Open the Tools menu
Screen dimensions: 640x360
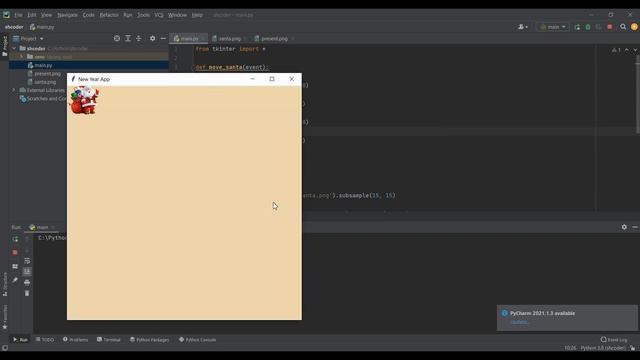[x=143, y=15]
